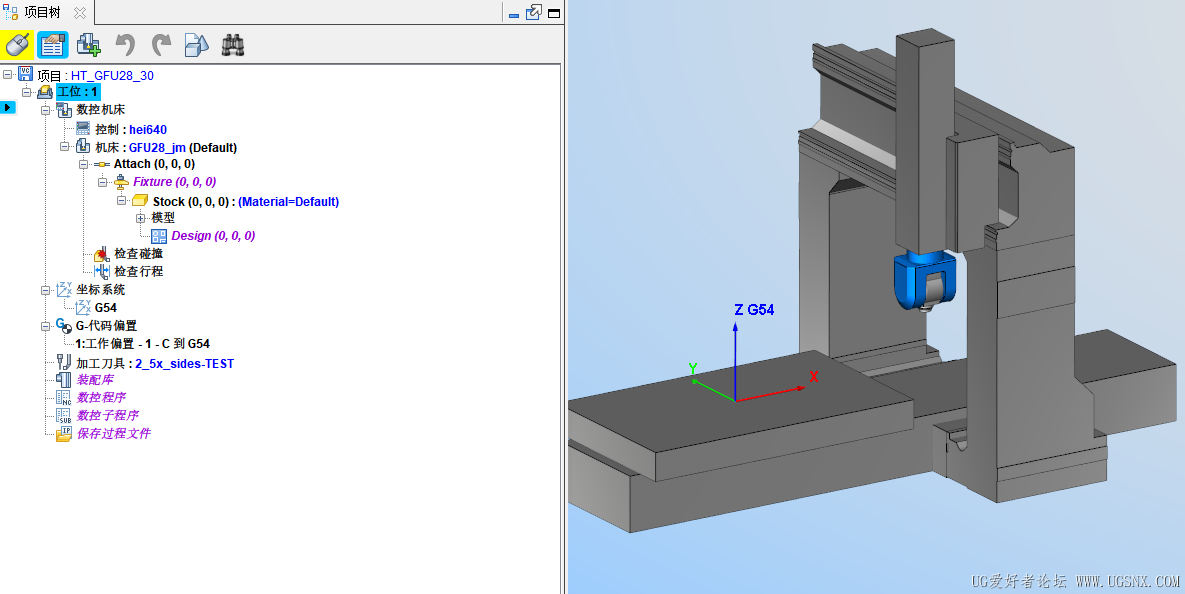Click the 加工刀具 tool icon
Screen dimensions: 1185x594
[x=64, y=363]
